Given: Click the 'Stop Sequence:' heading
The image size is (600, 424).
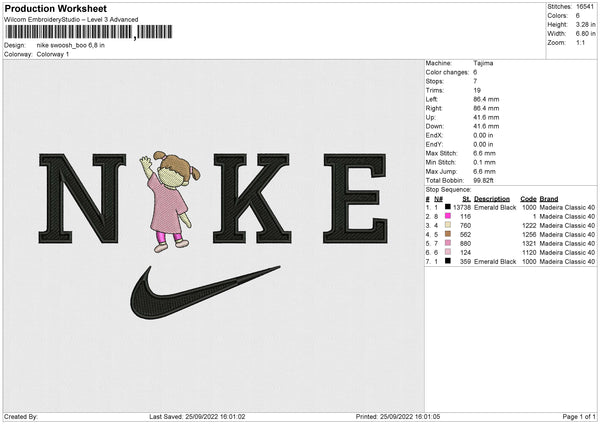Looking at the screenshot, I should pyautogui.click(x=448, y=189).
